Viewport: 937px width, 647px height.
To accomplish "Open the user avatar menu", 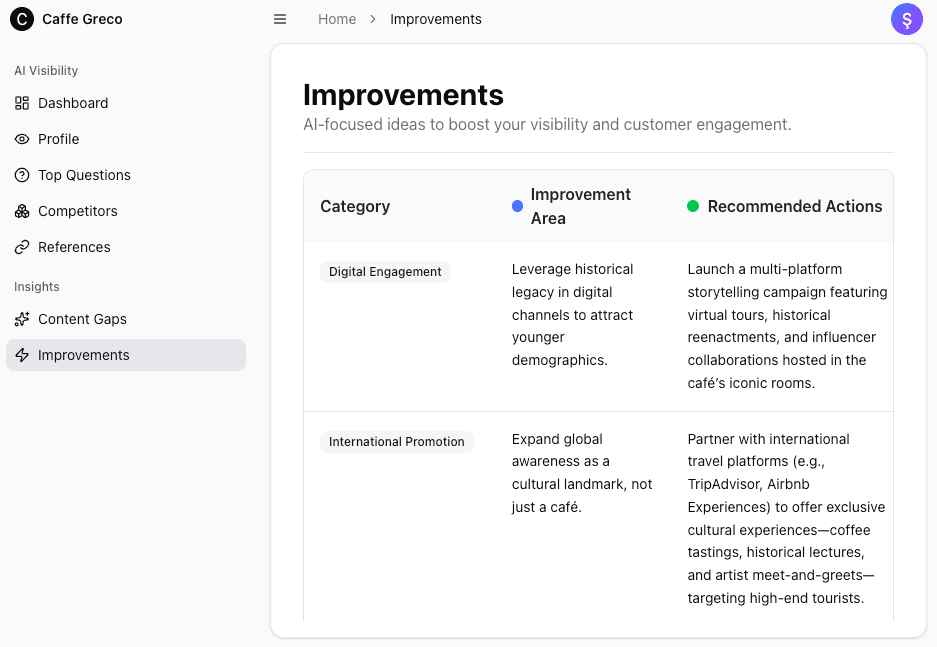I will click(x=906, y=19).
